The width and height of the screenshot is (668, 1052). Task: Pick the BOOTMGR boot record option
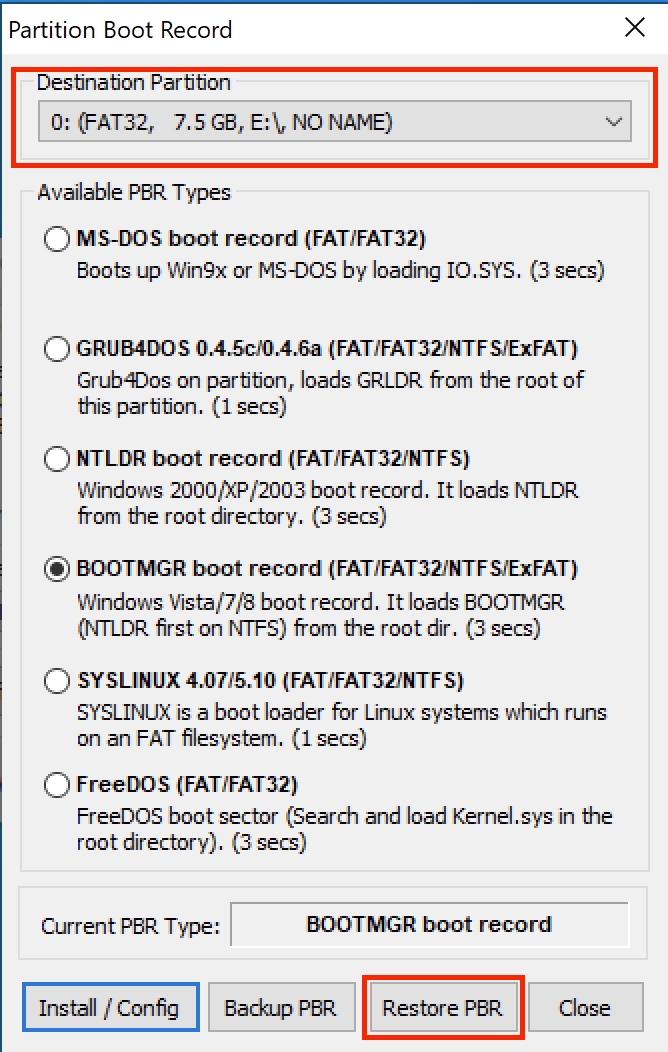[57, 569]
